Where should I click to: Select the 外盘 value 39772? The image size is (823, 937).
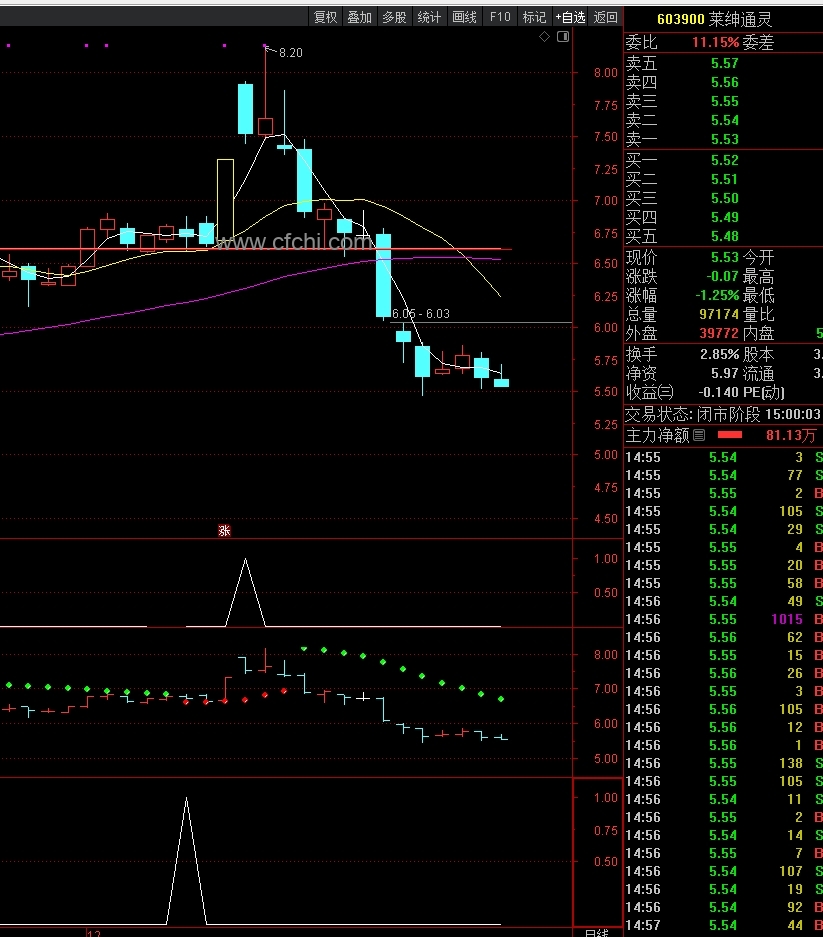pyautogui.click(x=719, y=333)
